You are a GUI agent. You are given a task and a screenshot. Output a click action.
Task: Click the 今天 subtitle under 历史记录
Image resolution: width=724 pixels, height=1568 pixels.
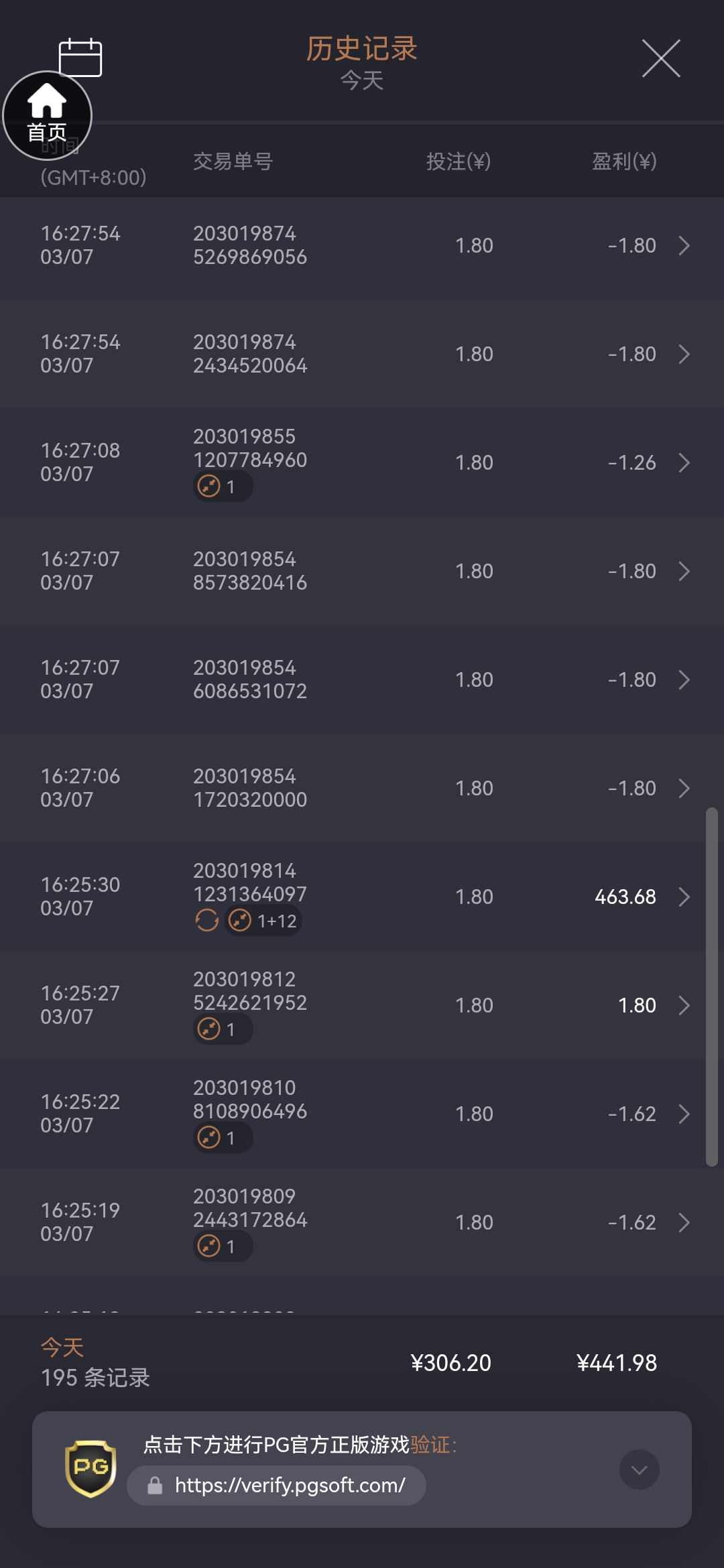[362, 80]
